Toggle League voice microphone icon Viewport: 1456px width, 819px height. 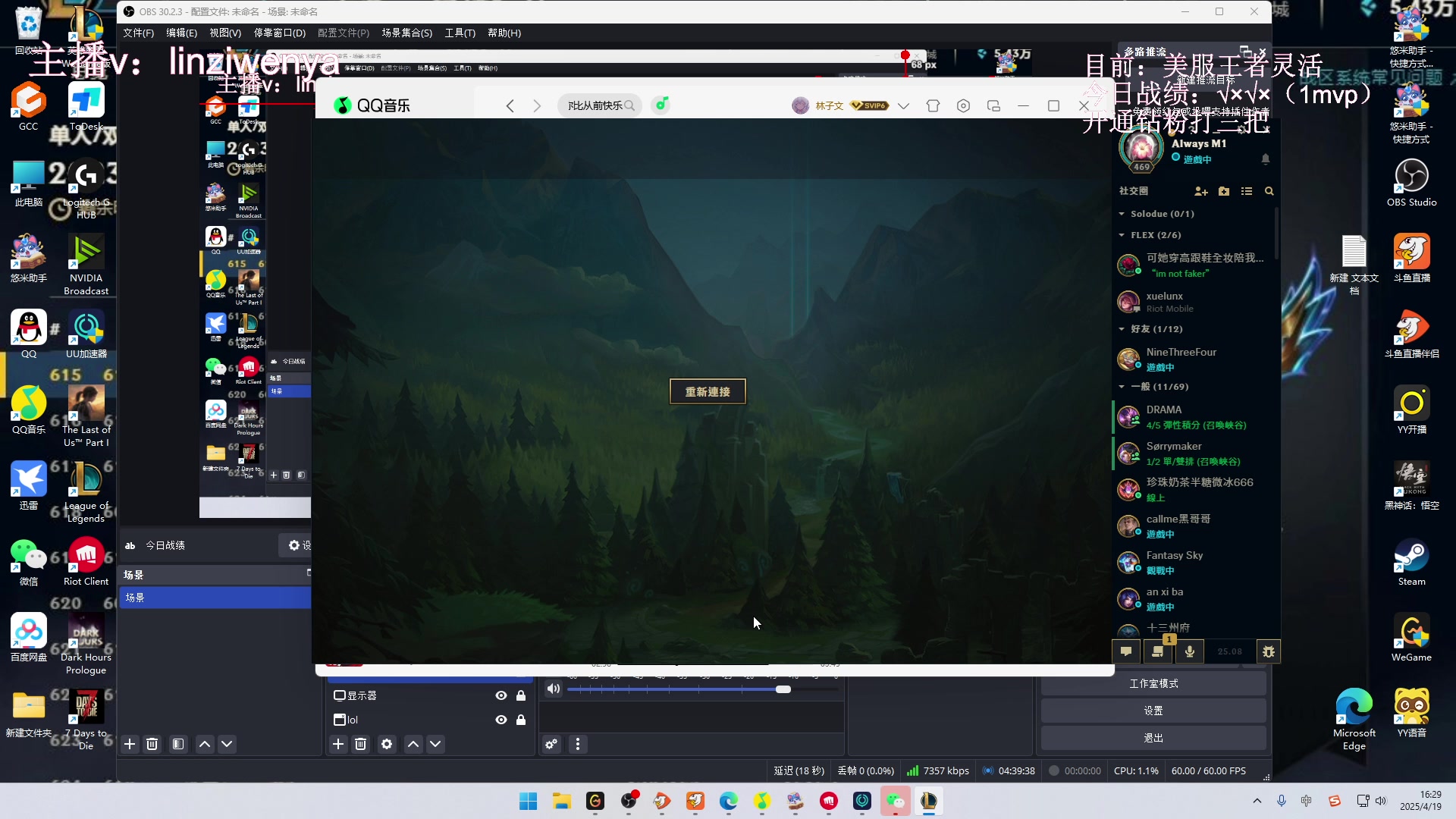click(1190, 651)
